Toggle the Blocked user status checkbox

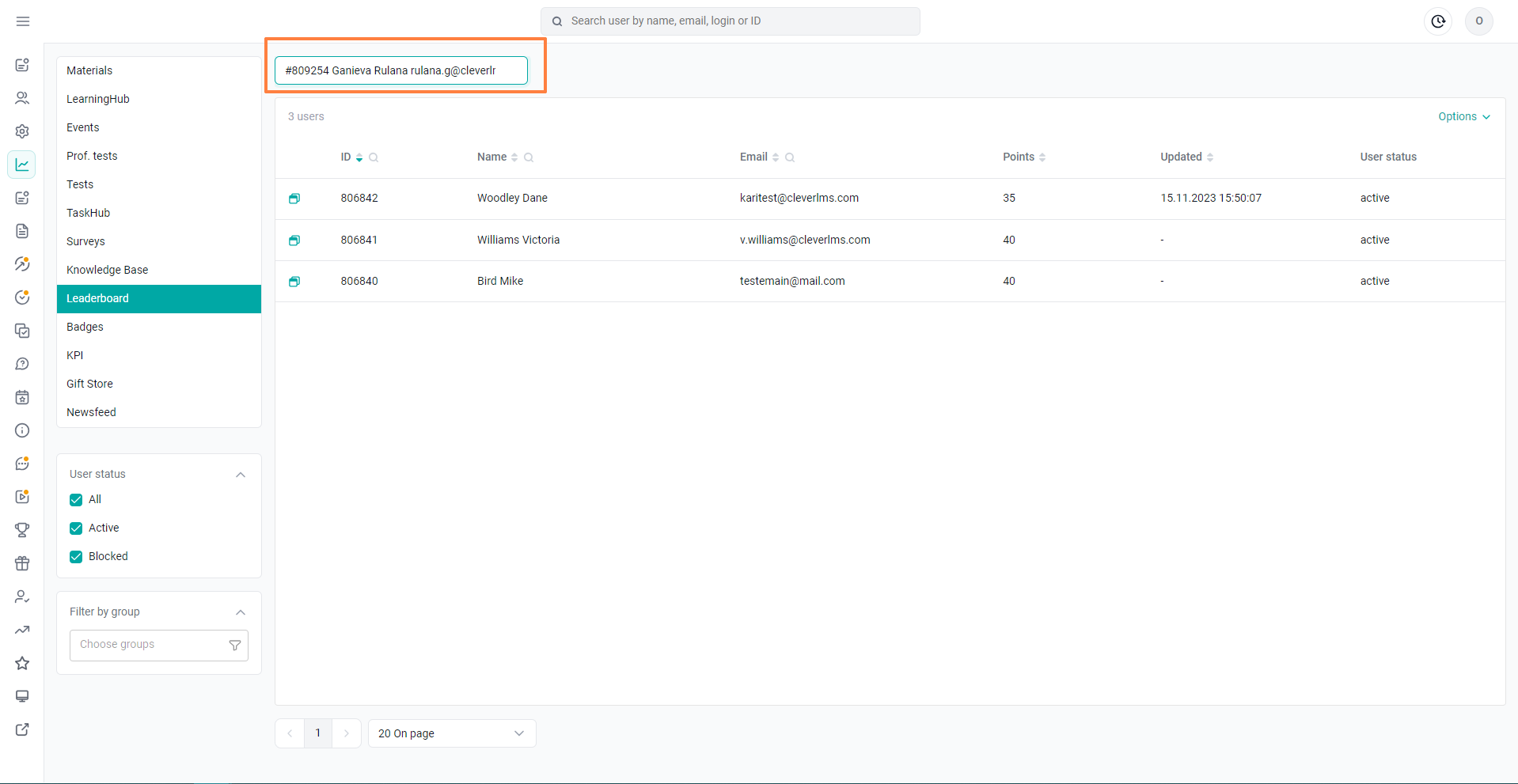pyautogui.click(x=76, y=557)
